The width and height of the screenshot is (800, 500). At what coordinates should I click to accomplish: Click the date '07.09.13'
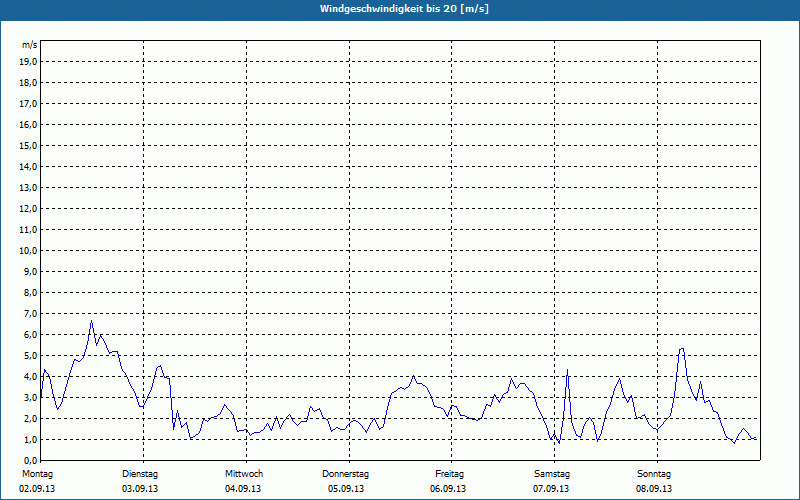[x=551, y=489]
